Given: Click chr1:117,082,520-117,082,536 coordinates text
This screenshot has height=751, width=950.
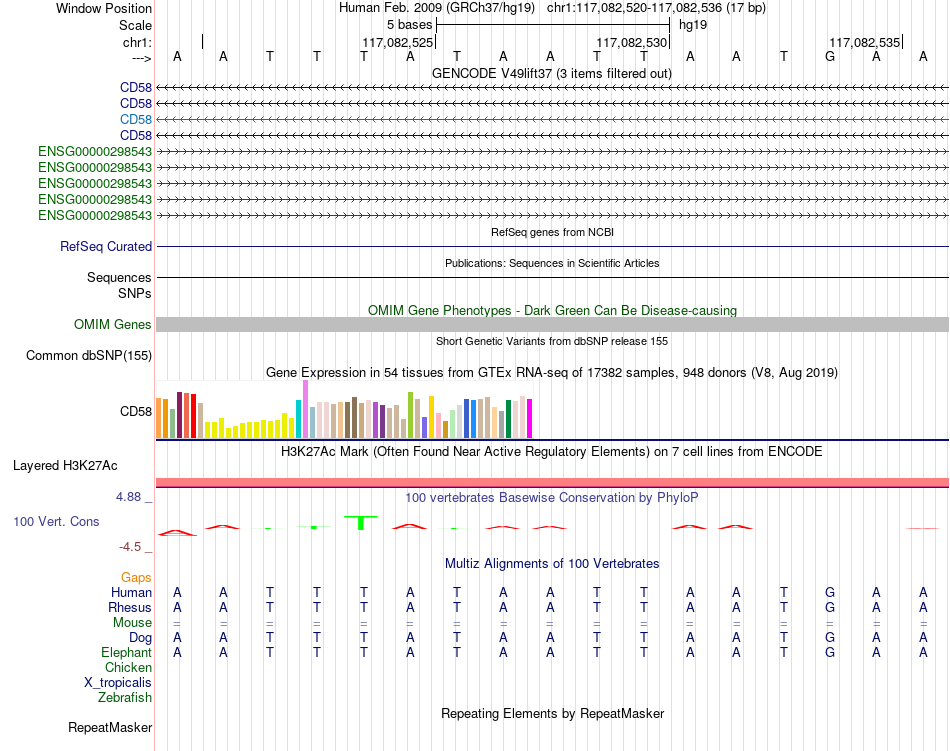Looking at the screenshot, I should 634,8.
